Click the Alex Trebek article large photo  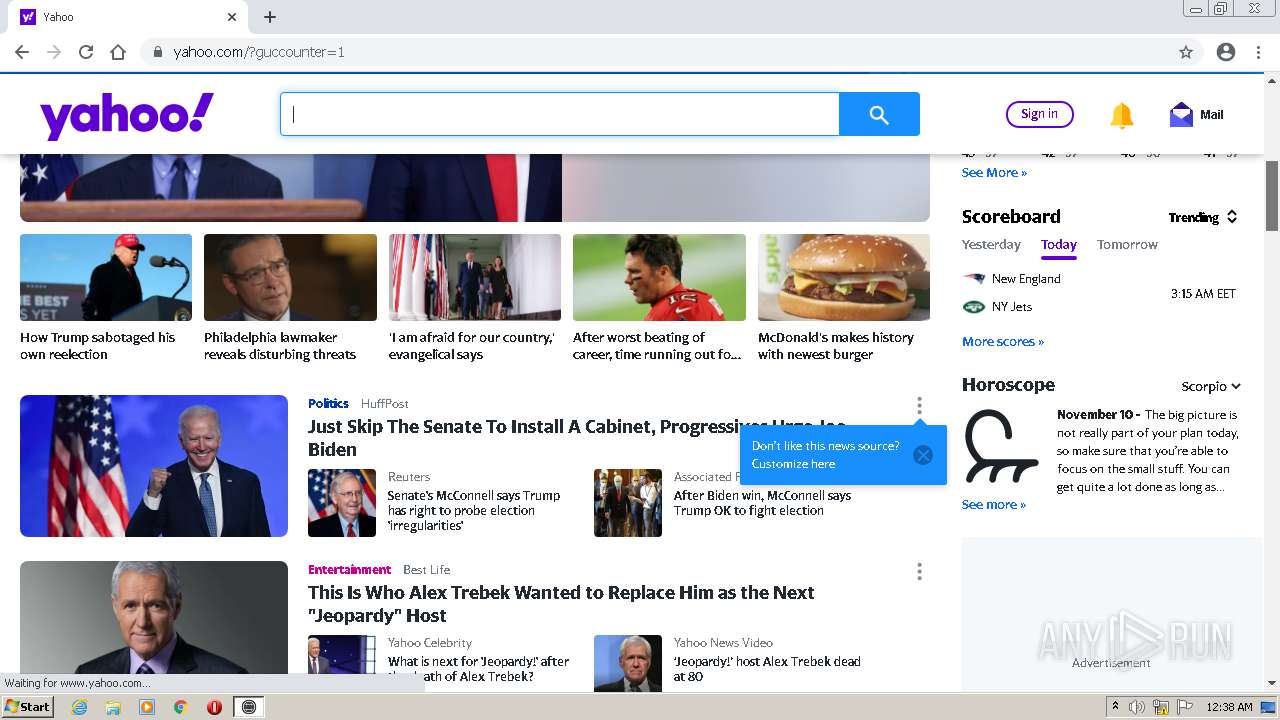pyautogui.click(x=154, y=617)
